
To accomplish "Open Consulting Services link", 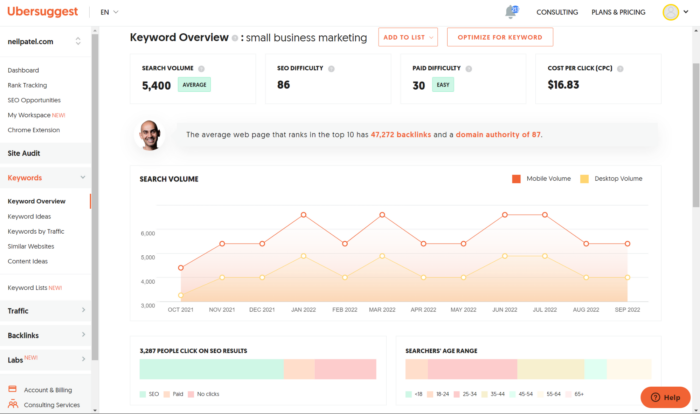I will (x=52, y=405).
